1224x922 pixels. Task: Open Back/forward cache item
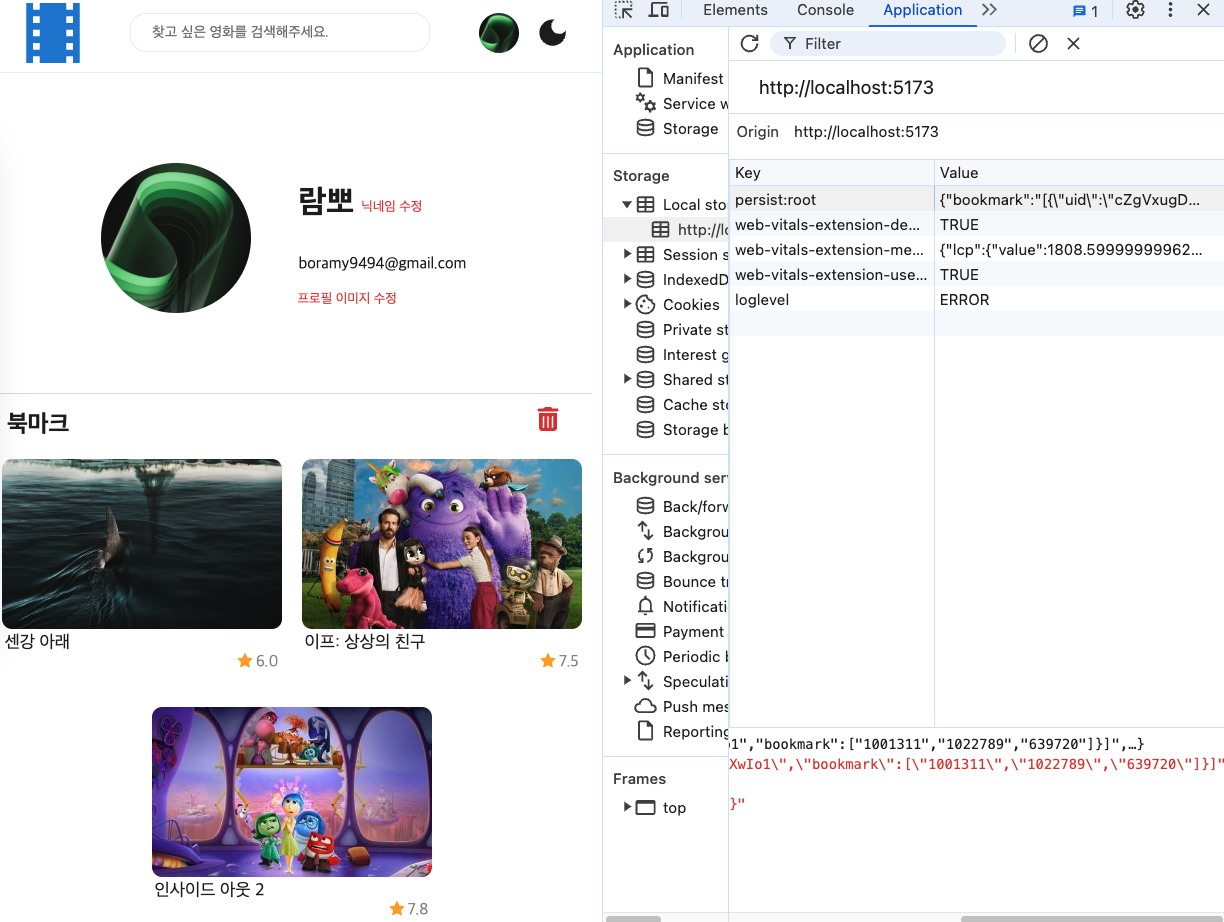682,506
